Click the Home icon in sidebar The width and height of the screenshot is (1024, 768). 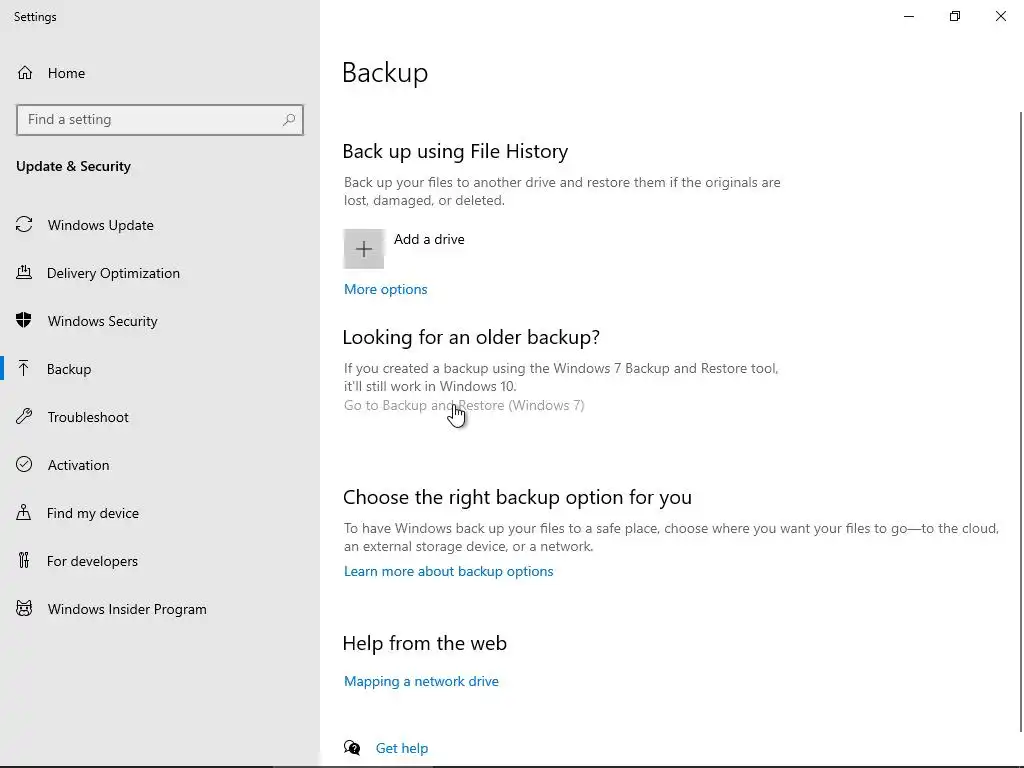(25, 73)
